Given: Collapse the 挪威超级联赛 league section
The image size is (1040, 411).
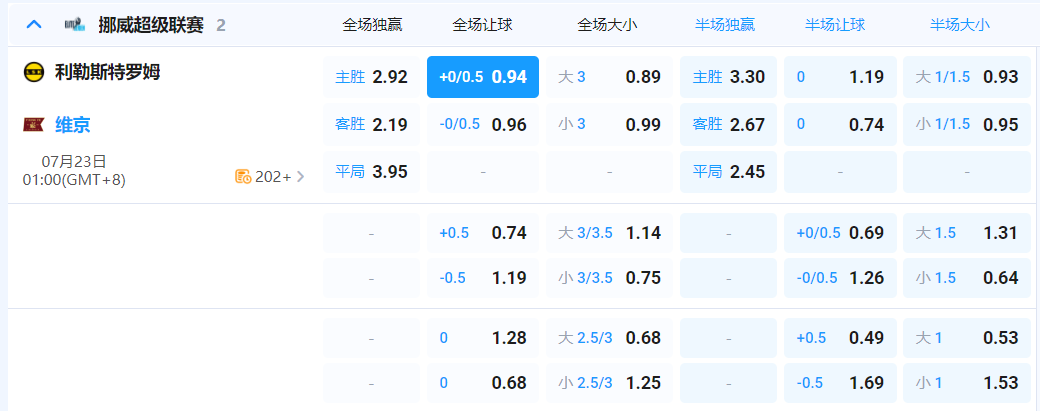Looking at the screenshot, I should pyautogui.click(x=34, y=25).
